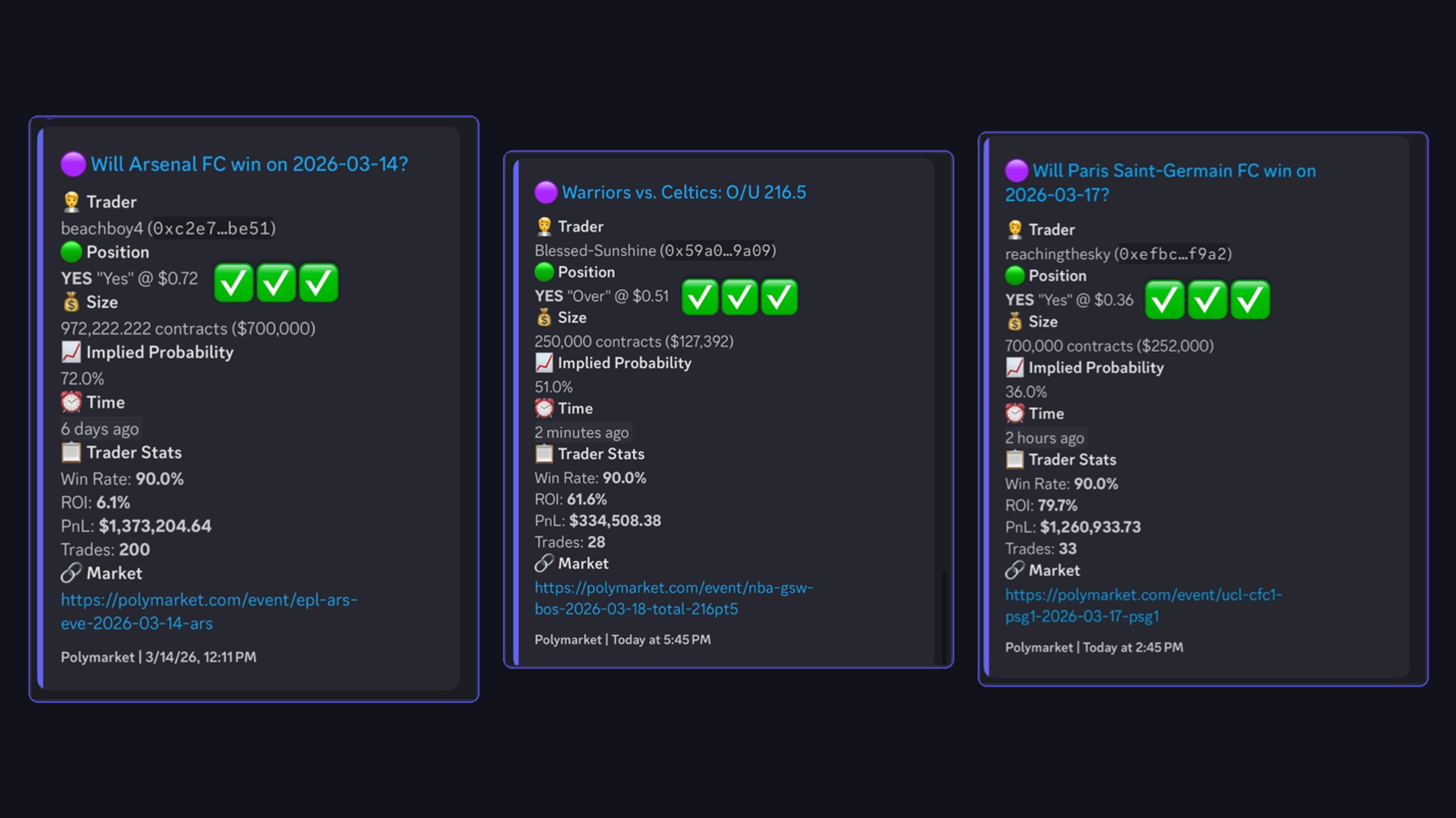The image size is (1456, 818).
Task: Click the size '250,000 contracts ($127,392)'
Action: click(634, 342)
